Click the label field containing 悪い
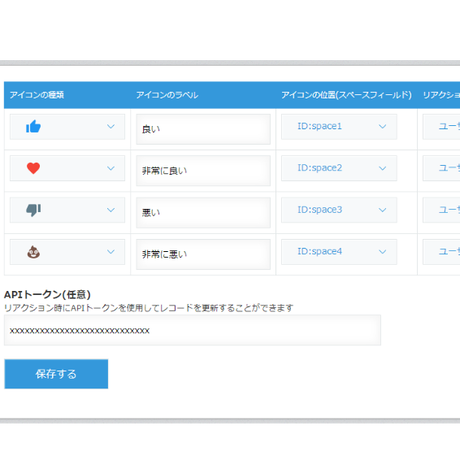460x460 pixels. point(203,213)
